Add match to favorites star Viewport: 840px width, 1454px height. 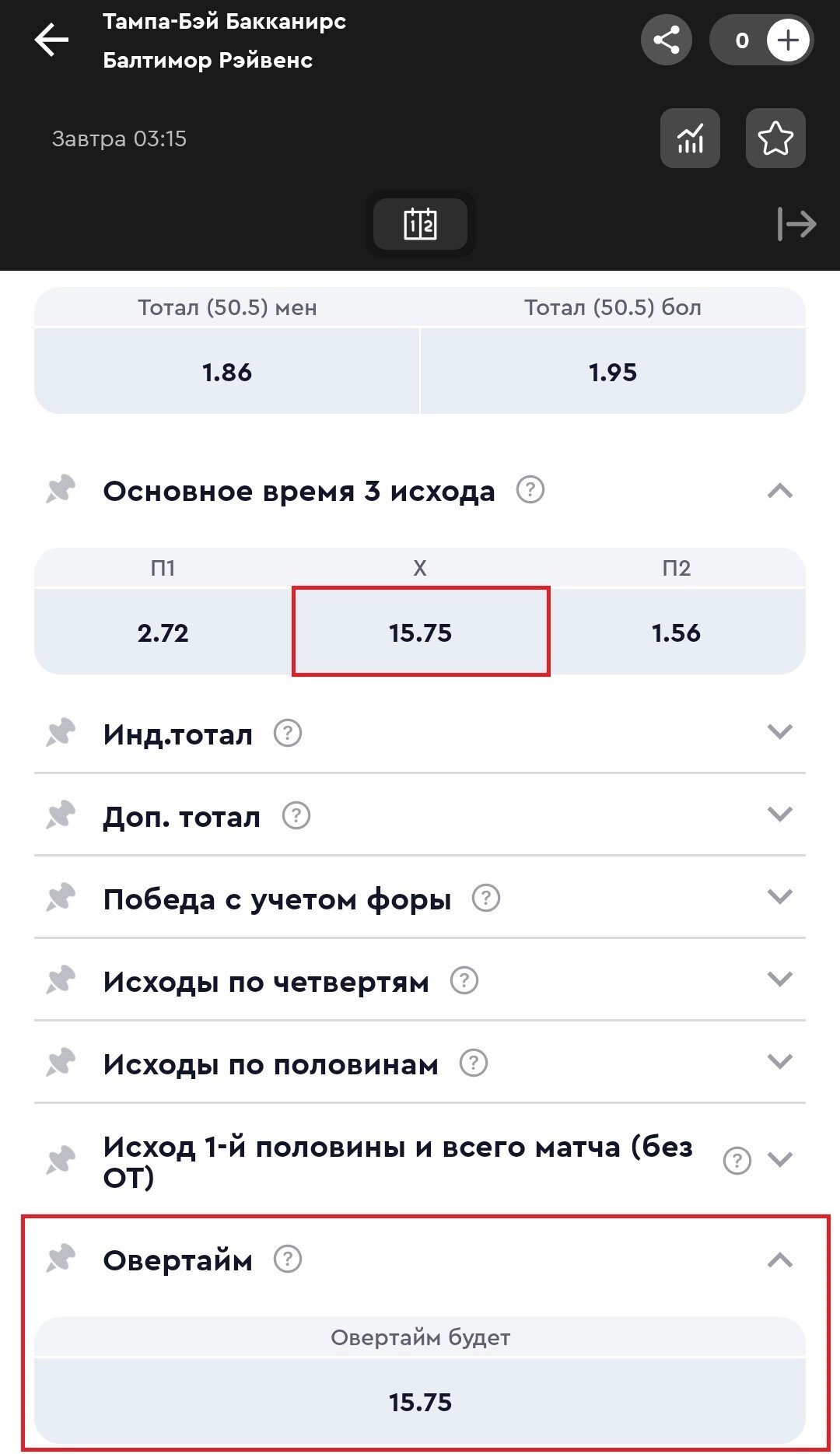click(775, 138)
